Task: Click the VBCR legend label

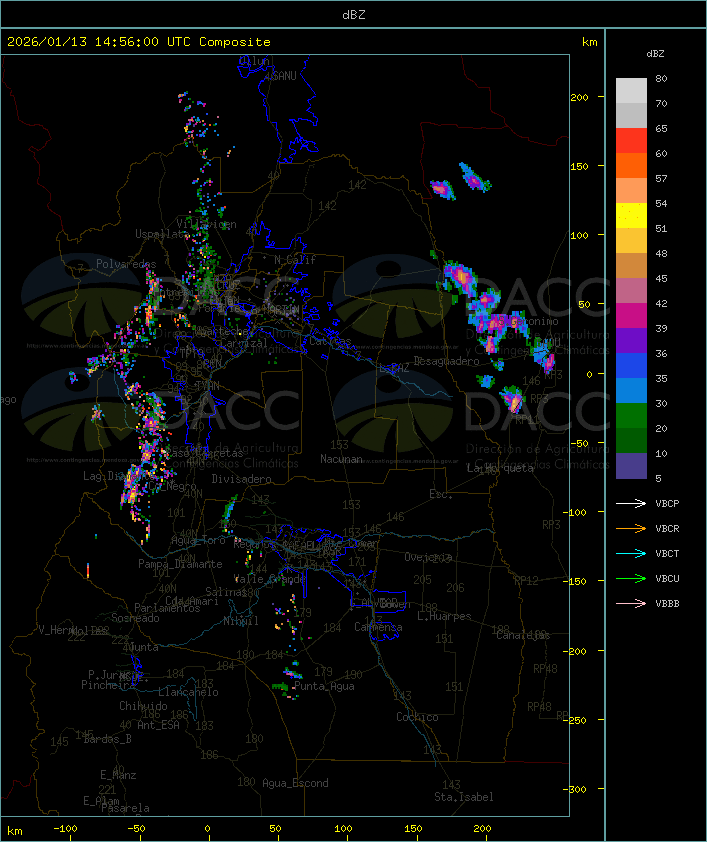Action: click(667, 528)
